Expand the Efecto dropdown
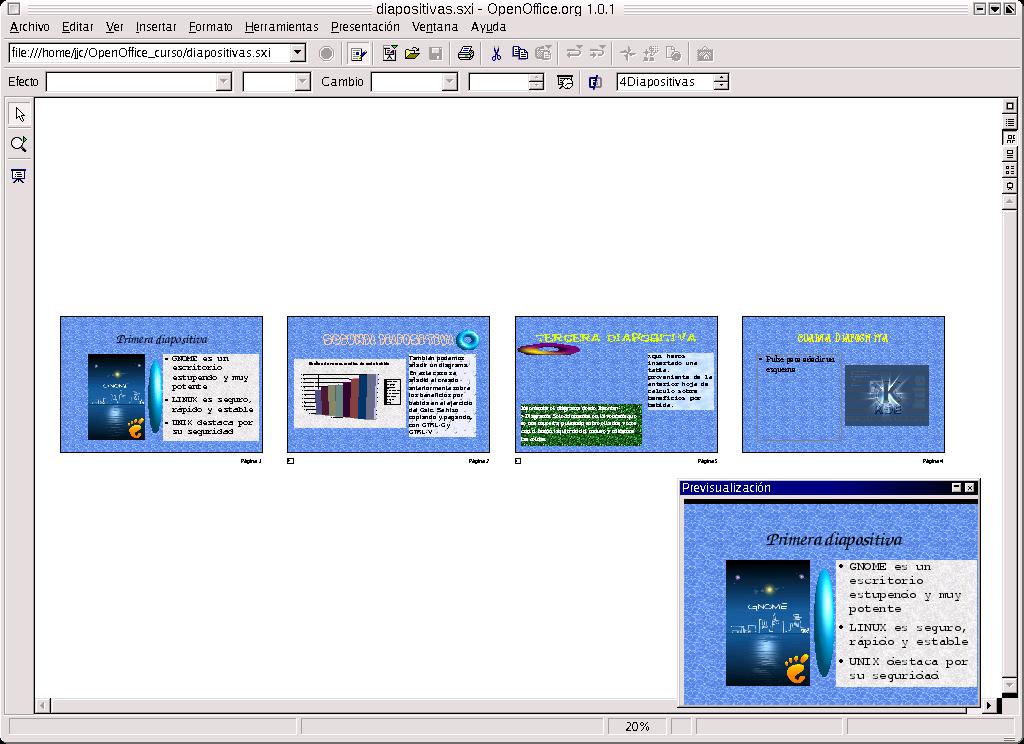This screenshot has width=1024, height=744. coord(227,82)
